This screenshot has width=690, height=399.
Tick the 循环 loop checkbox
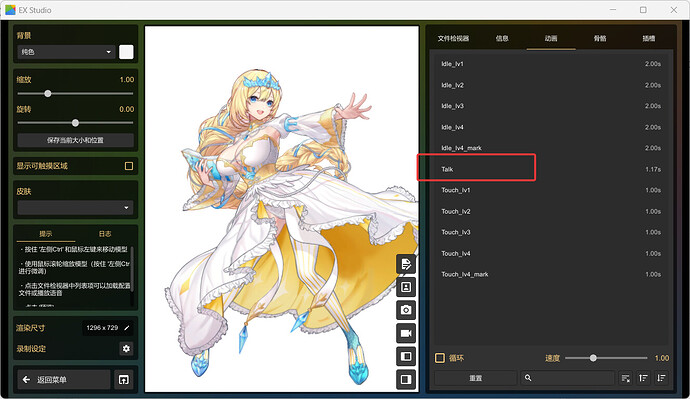tap(440, 358)
